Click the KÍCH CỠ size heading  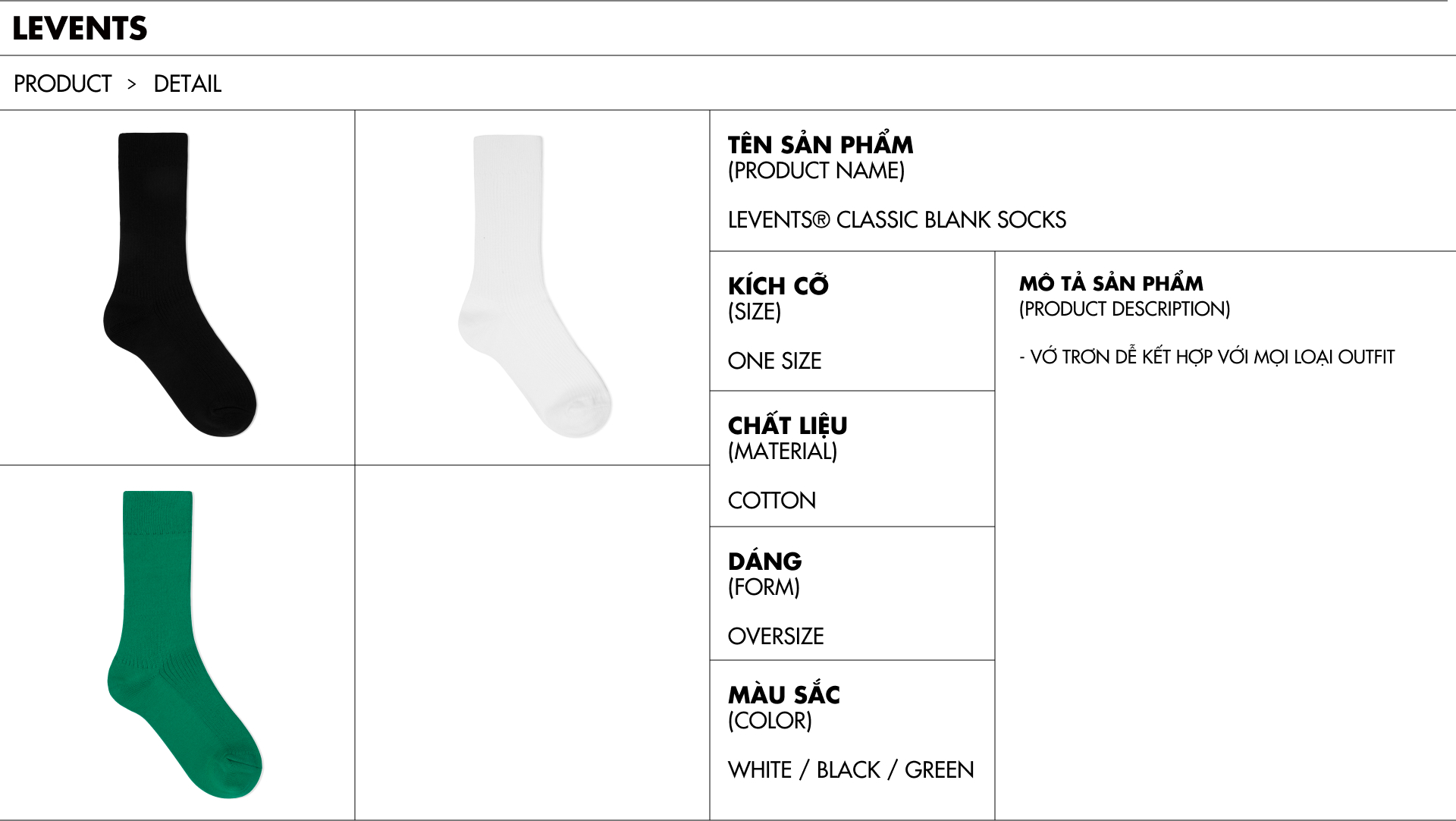click(778, 286)
